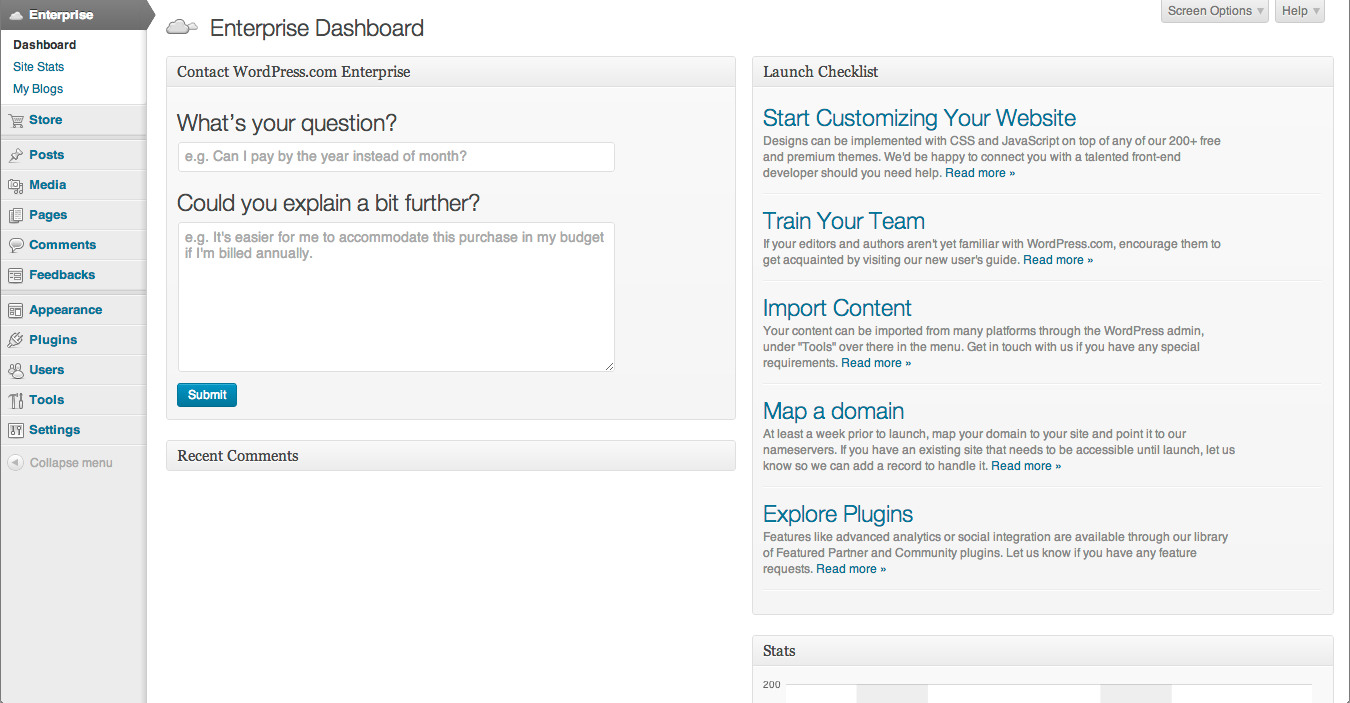
Task: Click the Launch Checklist panel header
Action: 1042,72
